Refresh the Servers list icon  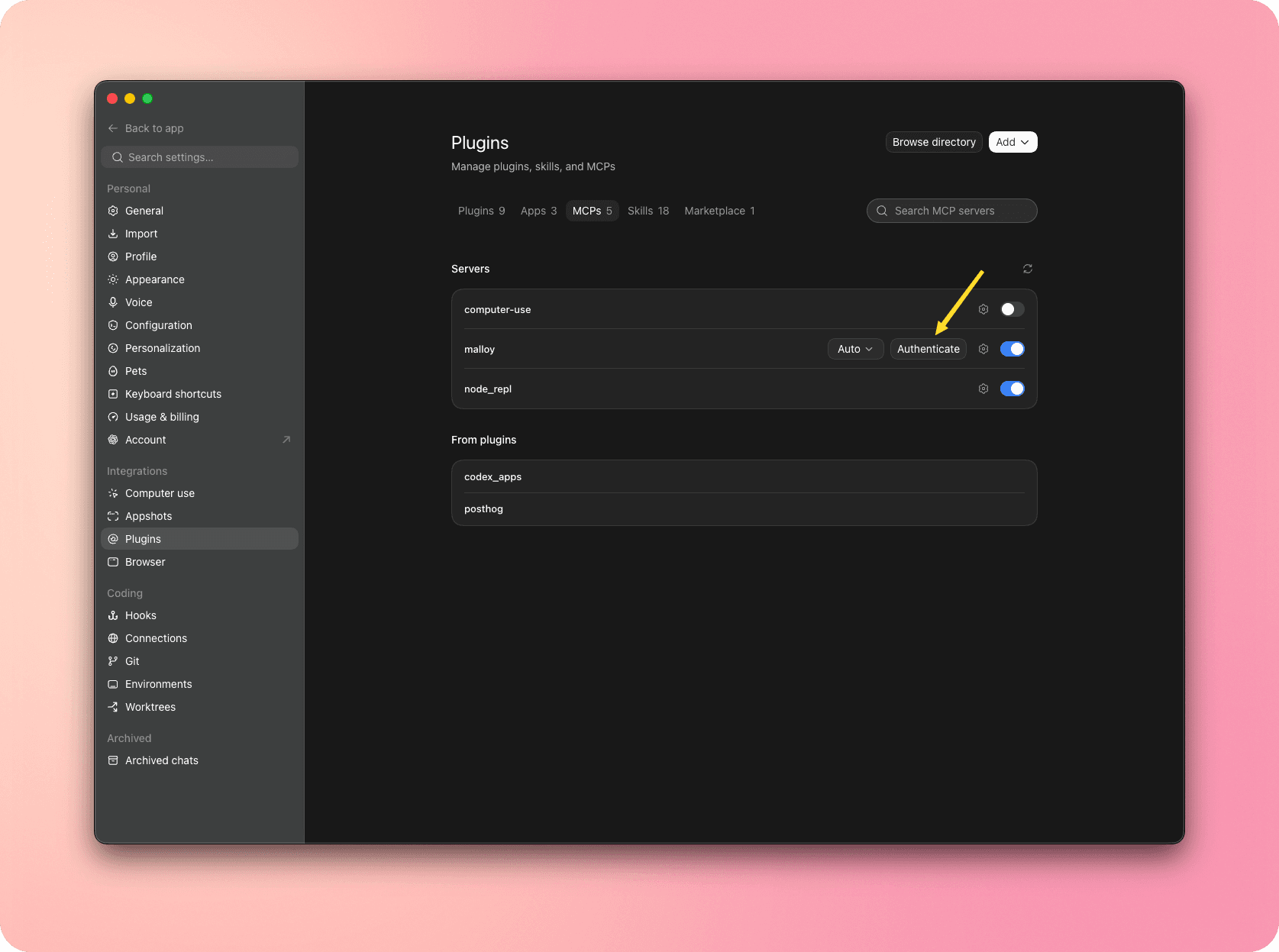point(1028,269)
